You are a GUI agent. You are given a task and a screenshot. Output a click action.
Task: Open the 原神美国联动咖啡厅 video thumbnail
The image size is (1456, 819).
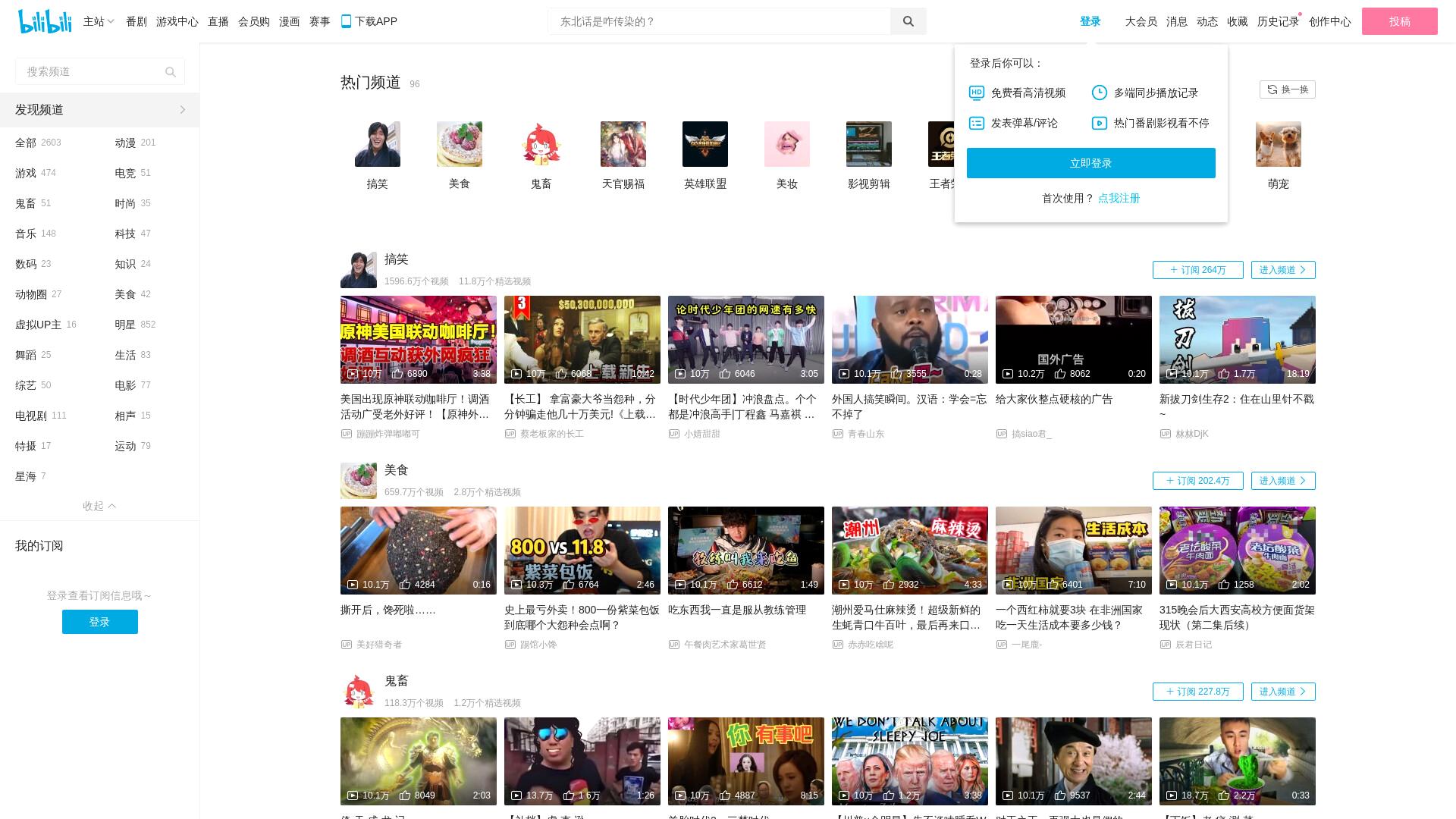tap(419, 340)
